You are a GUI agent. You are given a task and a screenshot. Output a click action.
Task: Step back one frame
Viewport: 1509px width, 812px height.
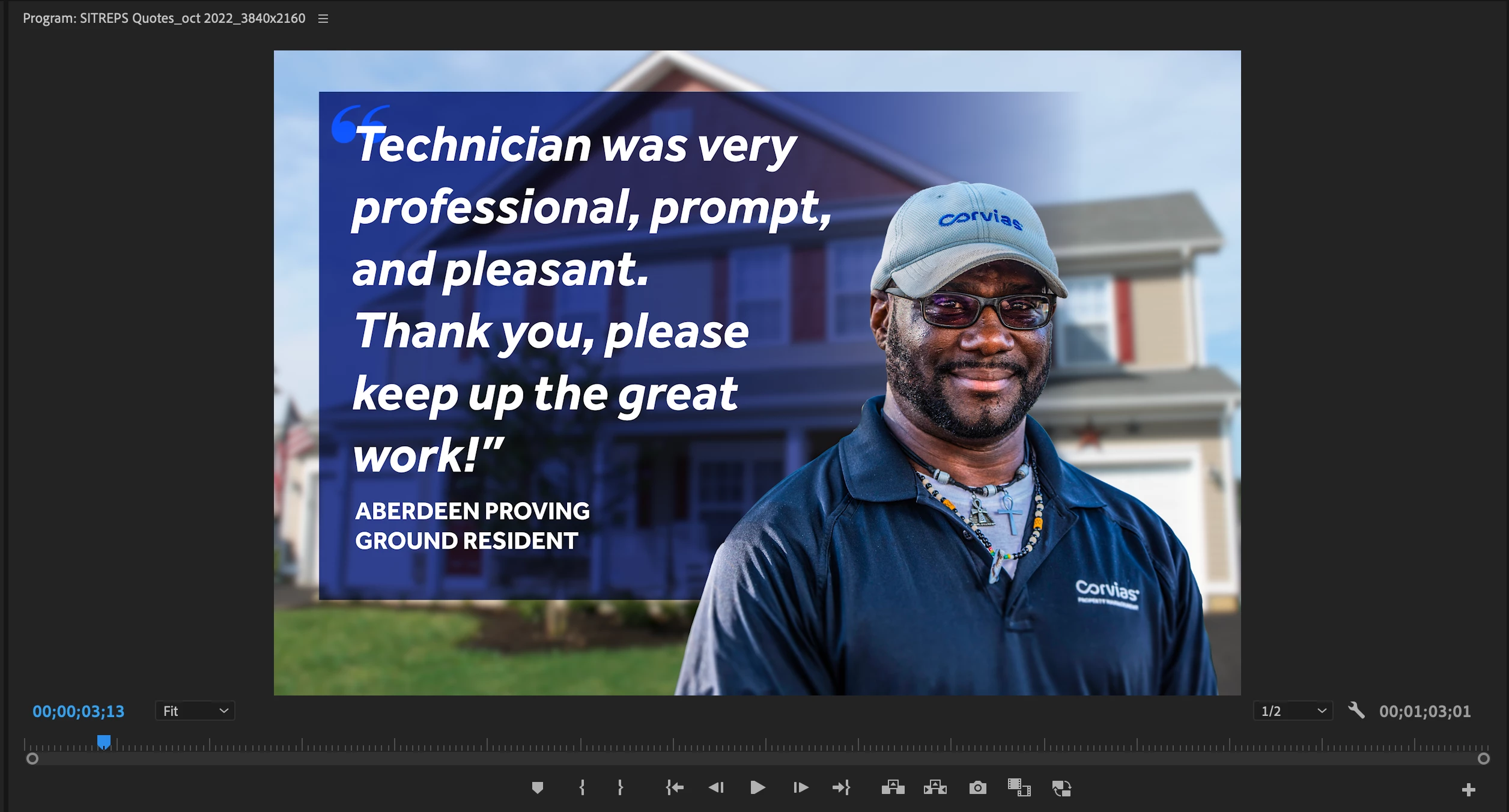[716, 787]
